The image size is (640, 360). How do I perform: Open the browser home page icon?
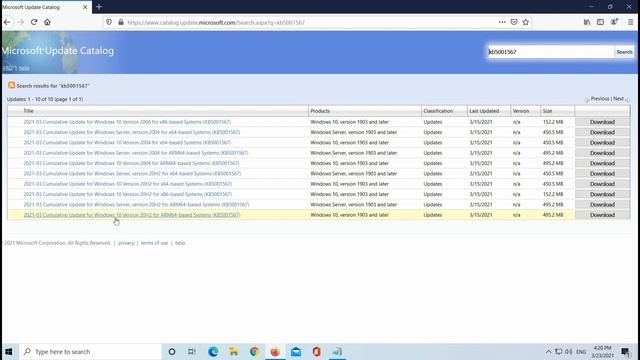(x=47, y=22)
